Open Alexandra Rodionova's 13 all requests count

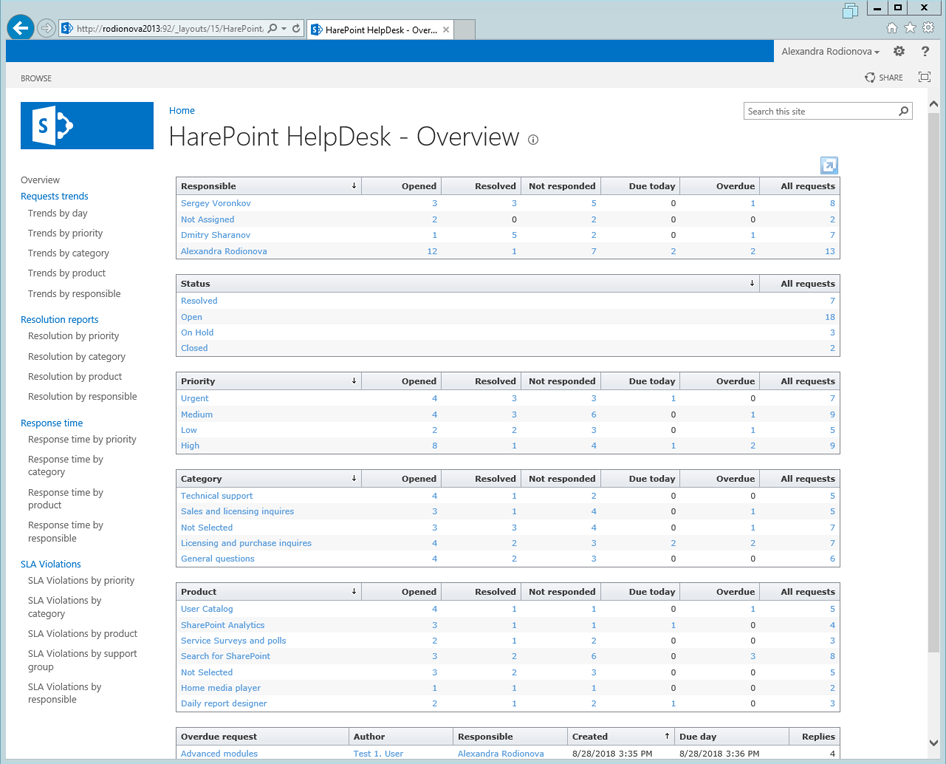(830, 251)
